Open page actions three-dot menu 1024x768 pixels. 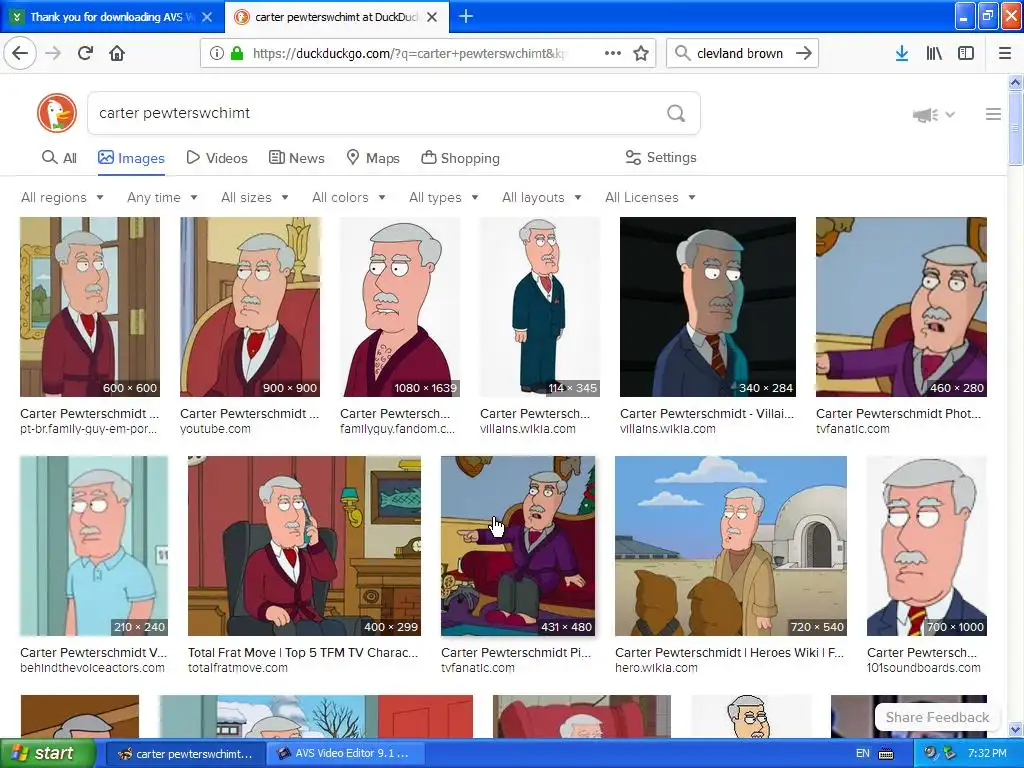click(x=613, y=53)
